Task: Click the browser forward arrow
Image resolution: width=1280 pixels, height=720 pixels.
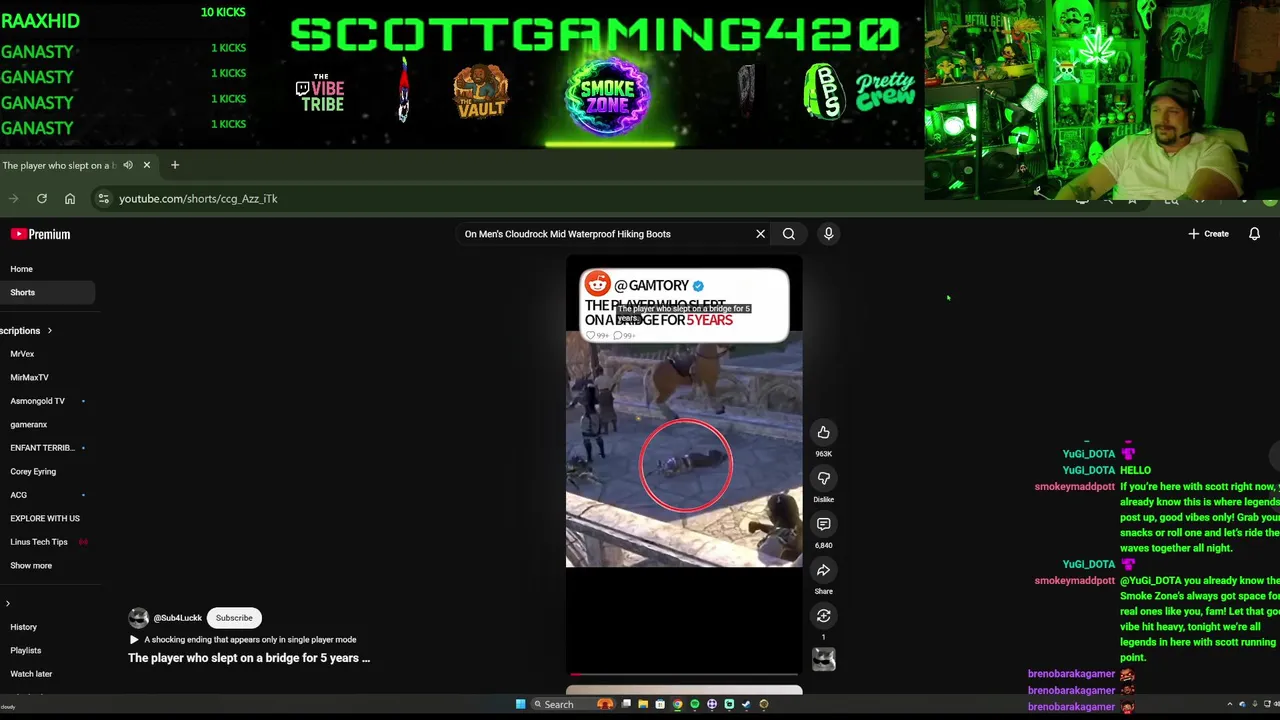Action: pos(14,199)
